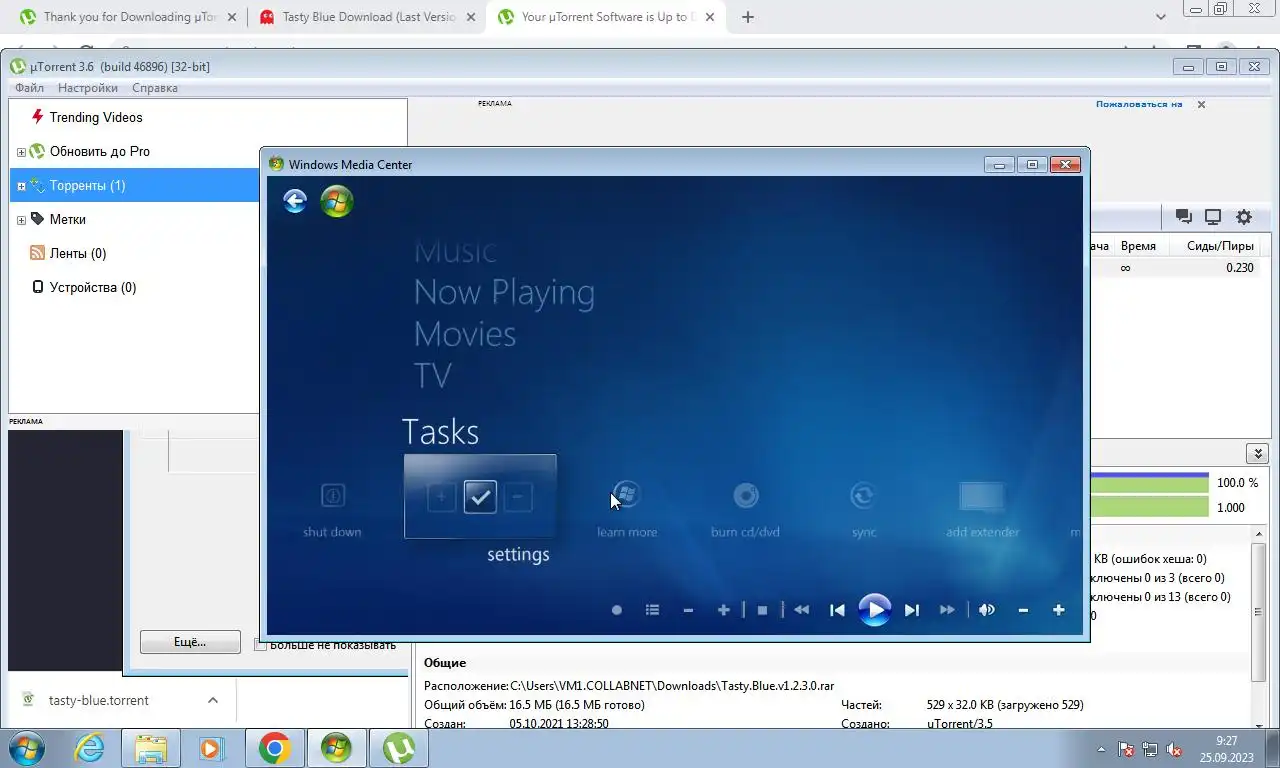Select the shut down task

pos(332,509)
